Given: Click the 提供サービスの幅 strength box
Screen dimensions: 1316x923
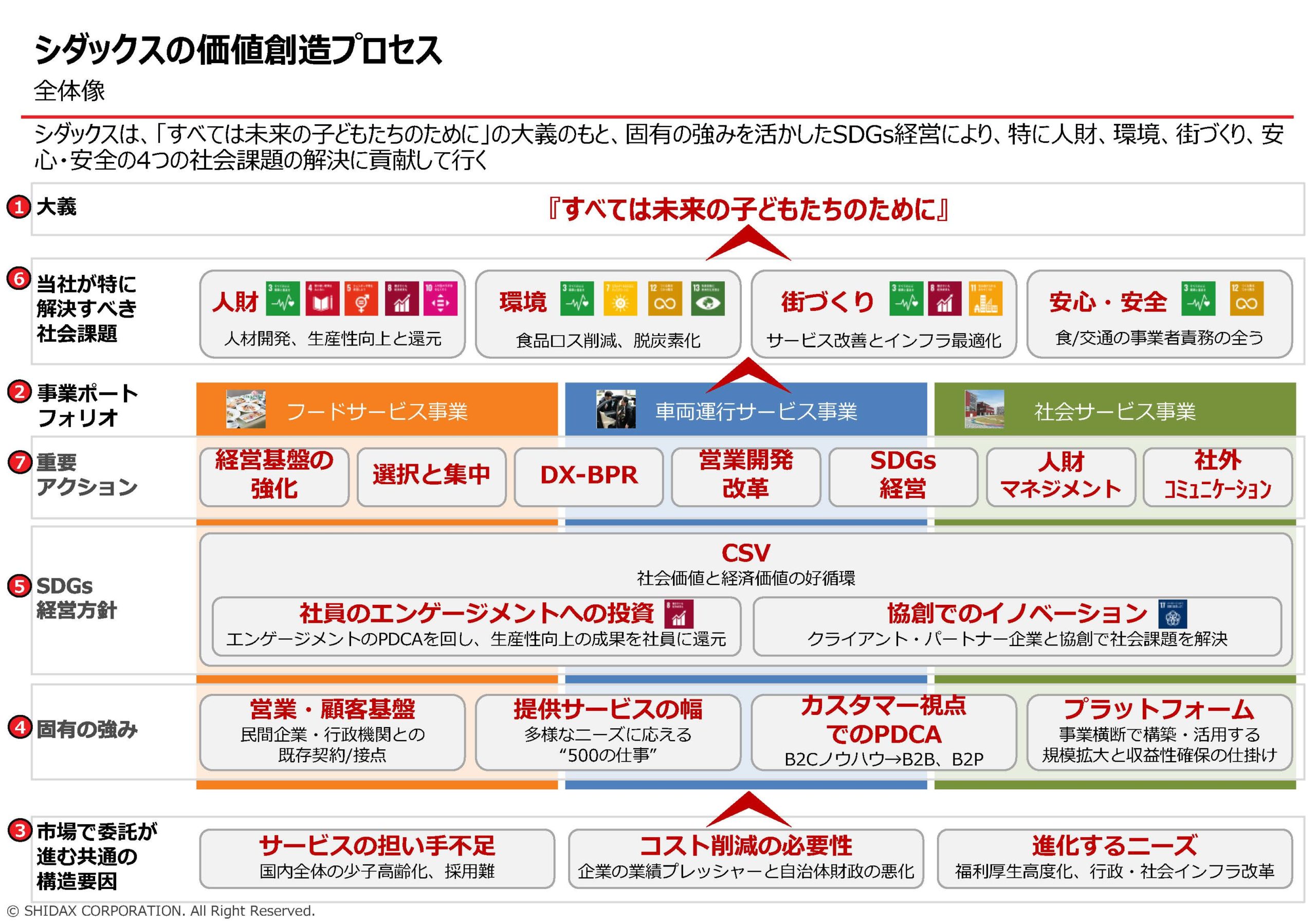Looking at the screenshot, I should coord(608,732).
